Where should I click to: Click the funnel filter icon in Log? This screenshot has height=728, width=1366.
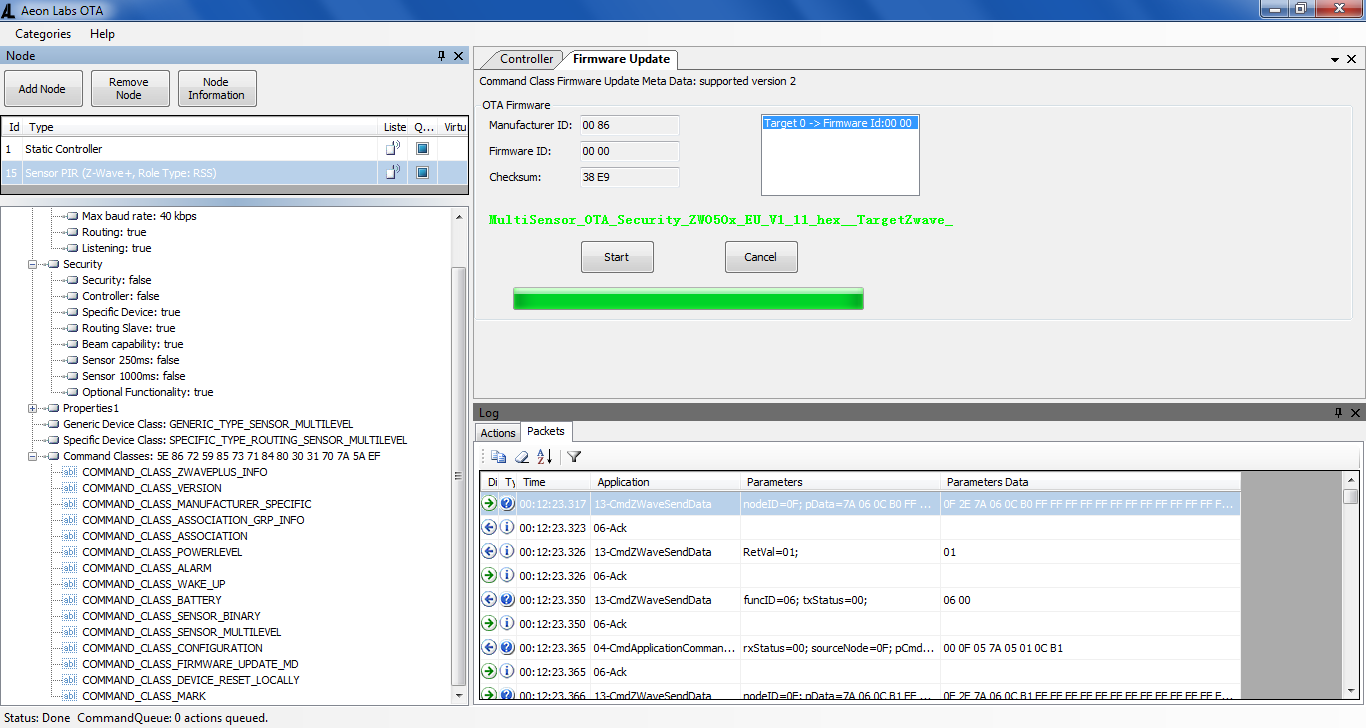pos(574,457)
